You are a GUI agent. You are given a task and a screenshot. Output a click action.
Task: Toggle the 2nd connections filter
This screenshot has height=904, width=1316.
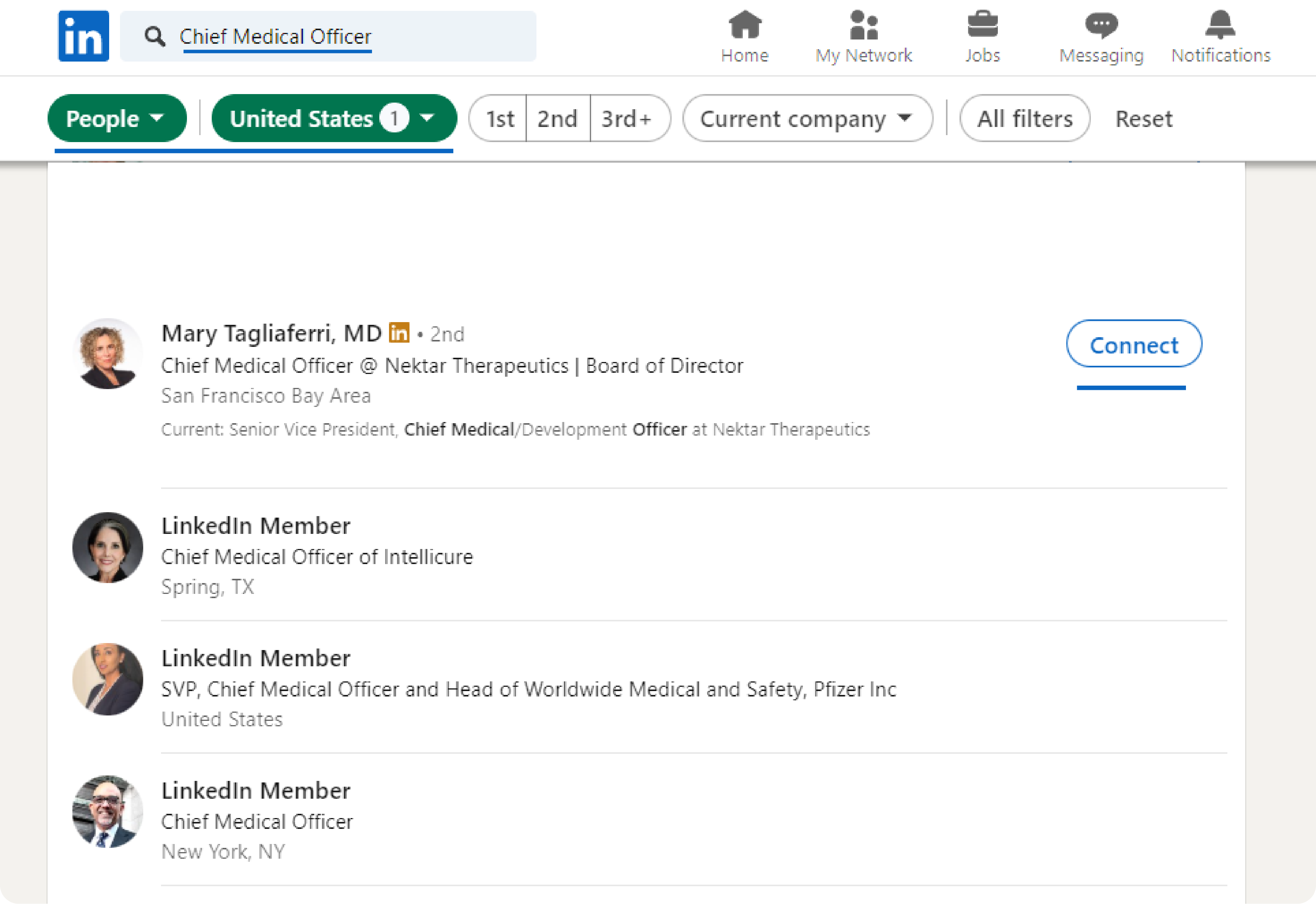(x=558, y=118)
